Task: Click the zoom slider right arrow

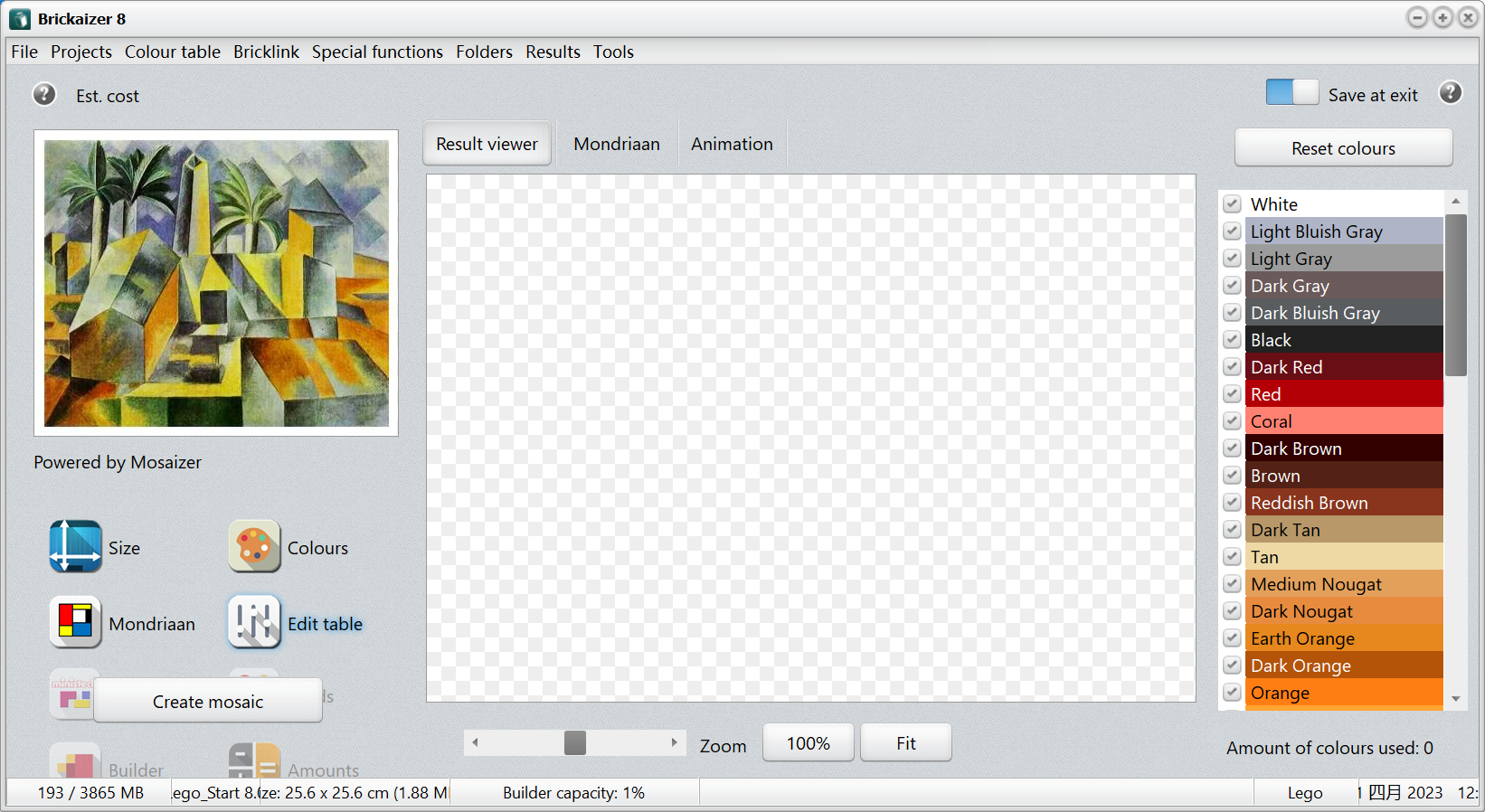Action: click(674, 742)
